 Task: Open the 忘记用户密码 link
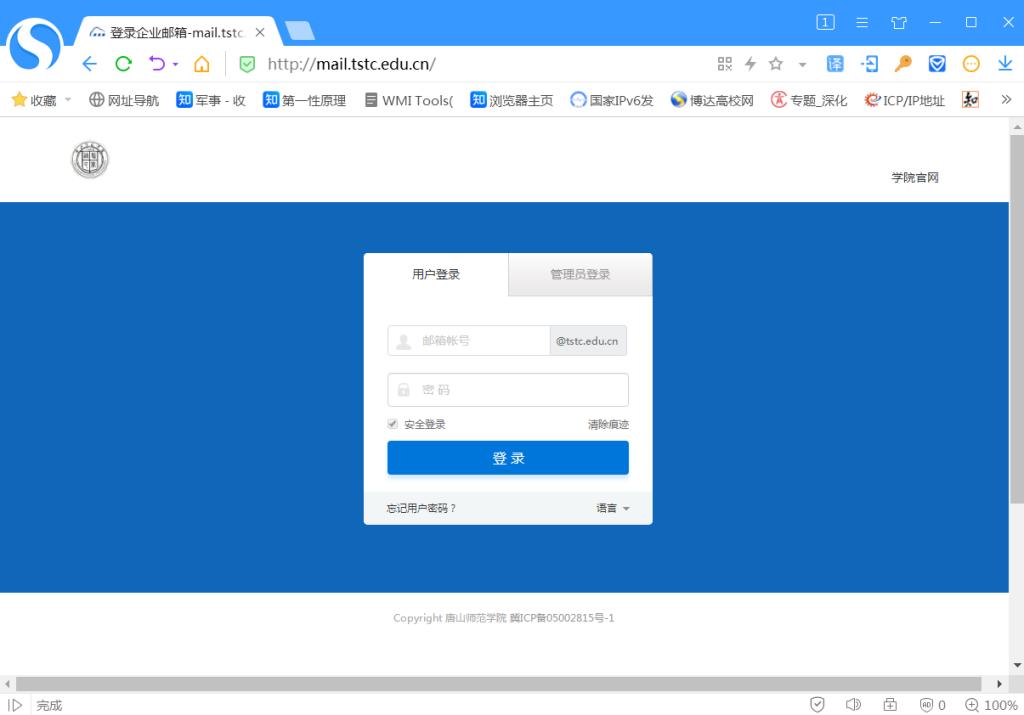click(421, 508)
